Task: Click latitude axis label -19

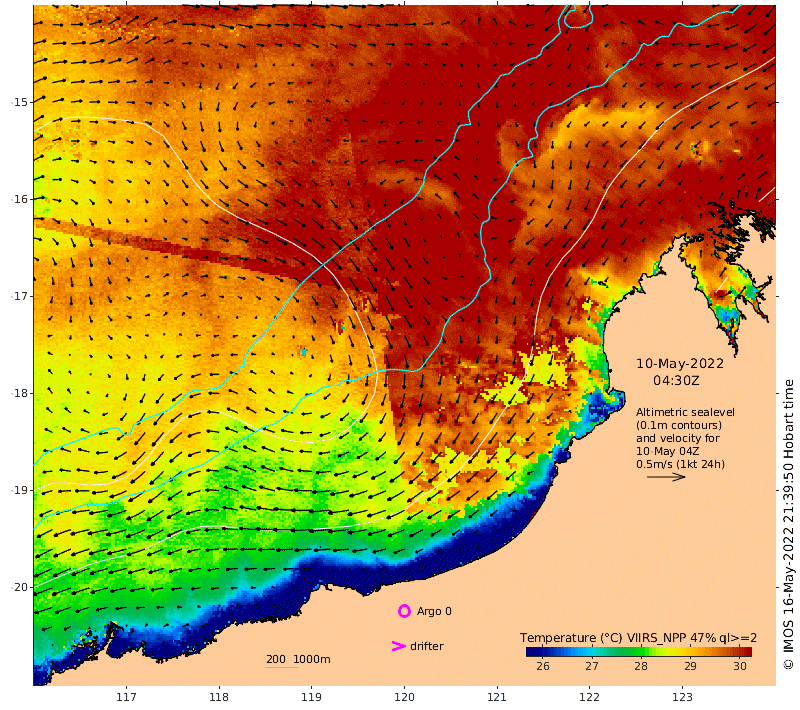Action: 19,490
